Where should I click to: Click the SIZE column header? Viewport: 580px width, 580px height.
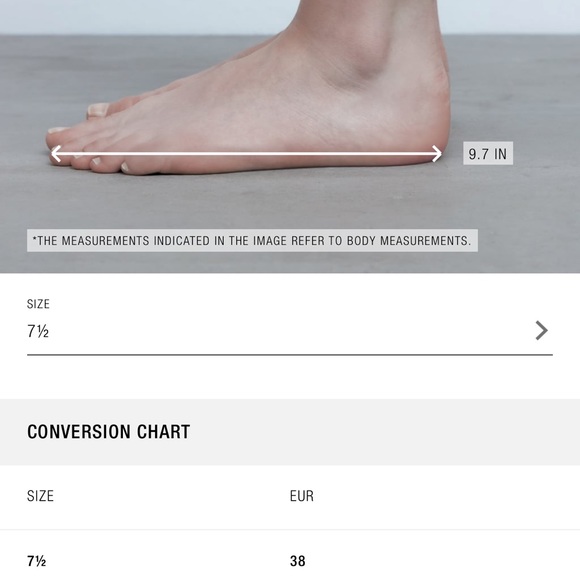point(40,496)
